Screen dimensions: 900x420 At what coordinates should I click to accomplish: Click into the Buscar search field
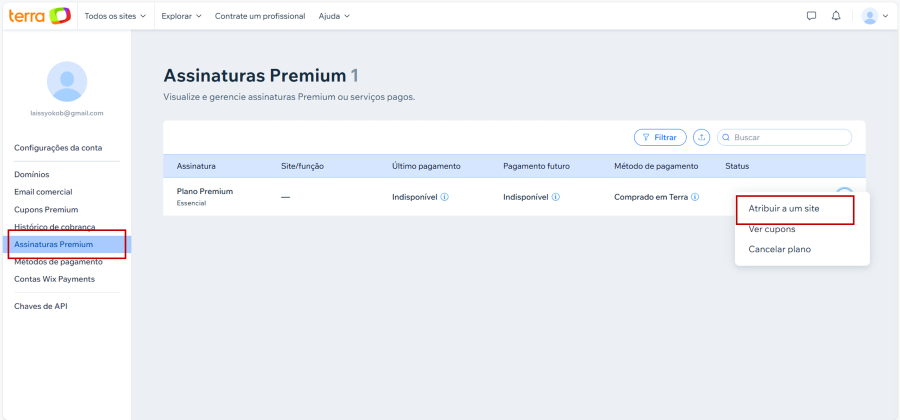coord(790,137)
